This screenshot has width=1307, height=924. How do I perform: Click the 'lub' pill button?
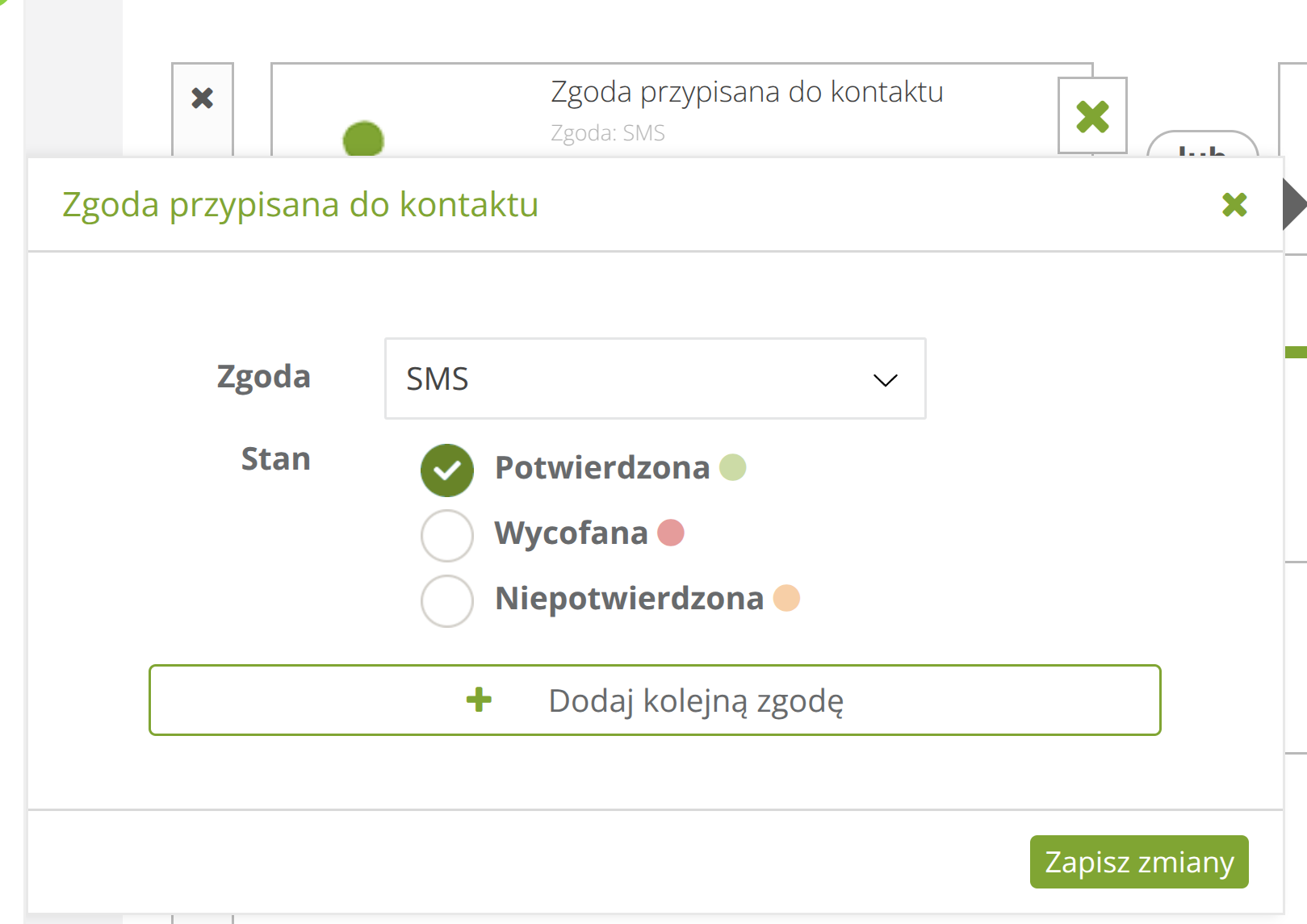(x=1201, y=145)
